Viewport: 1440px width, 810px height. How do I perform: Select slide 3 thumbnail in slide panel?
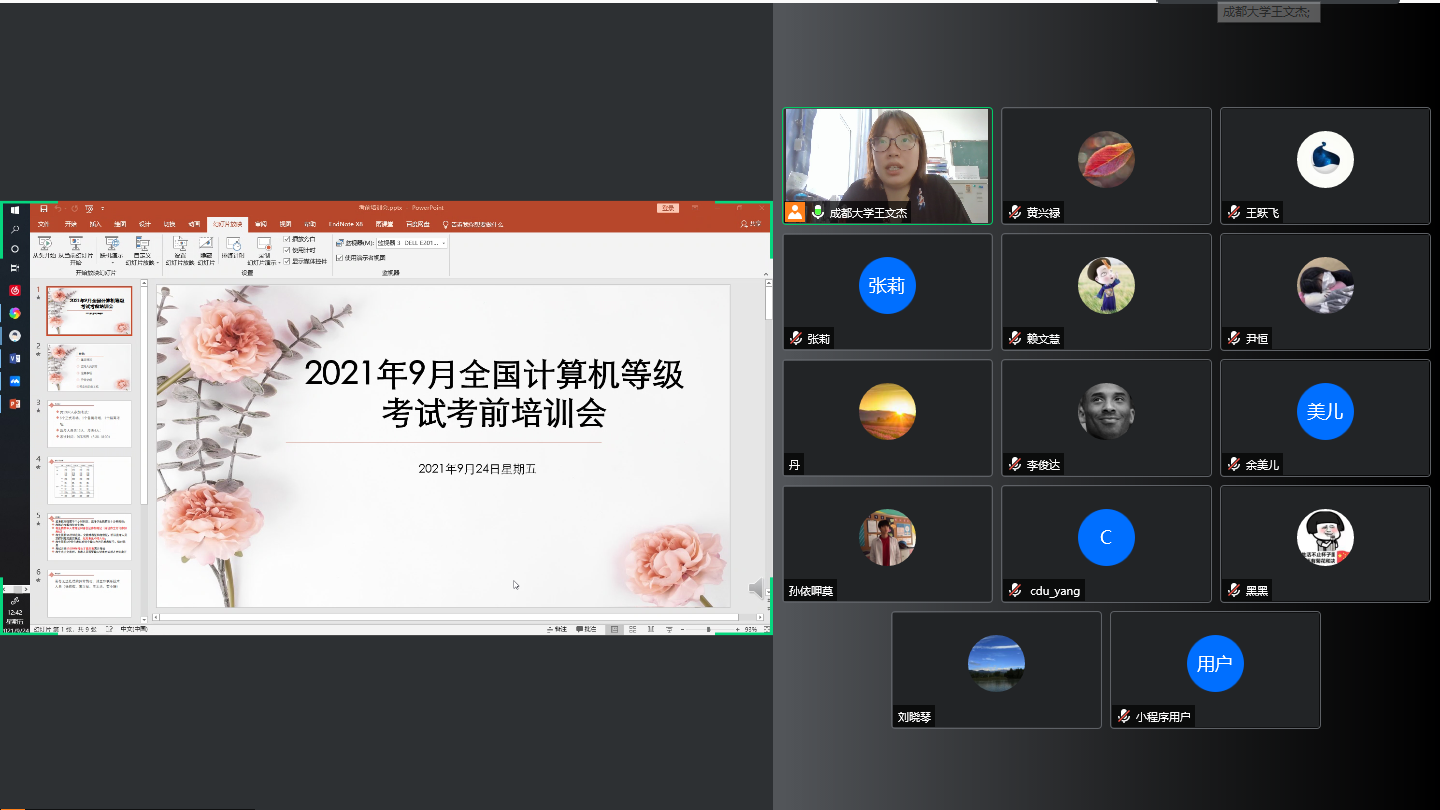tap(89, 424)
